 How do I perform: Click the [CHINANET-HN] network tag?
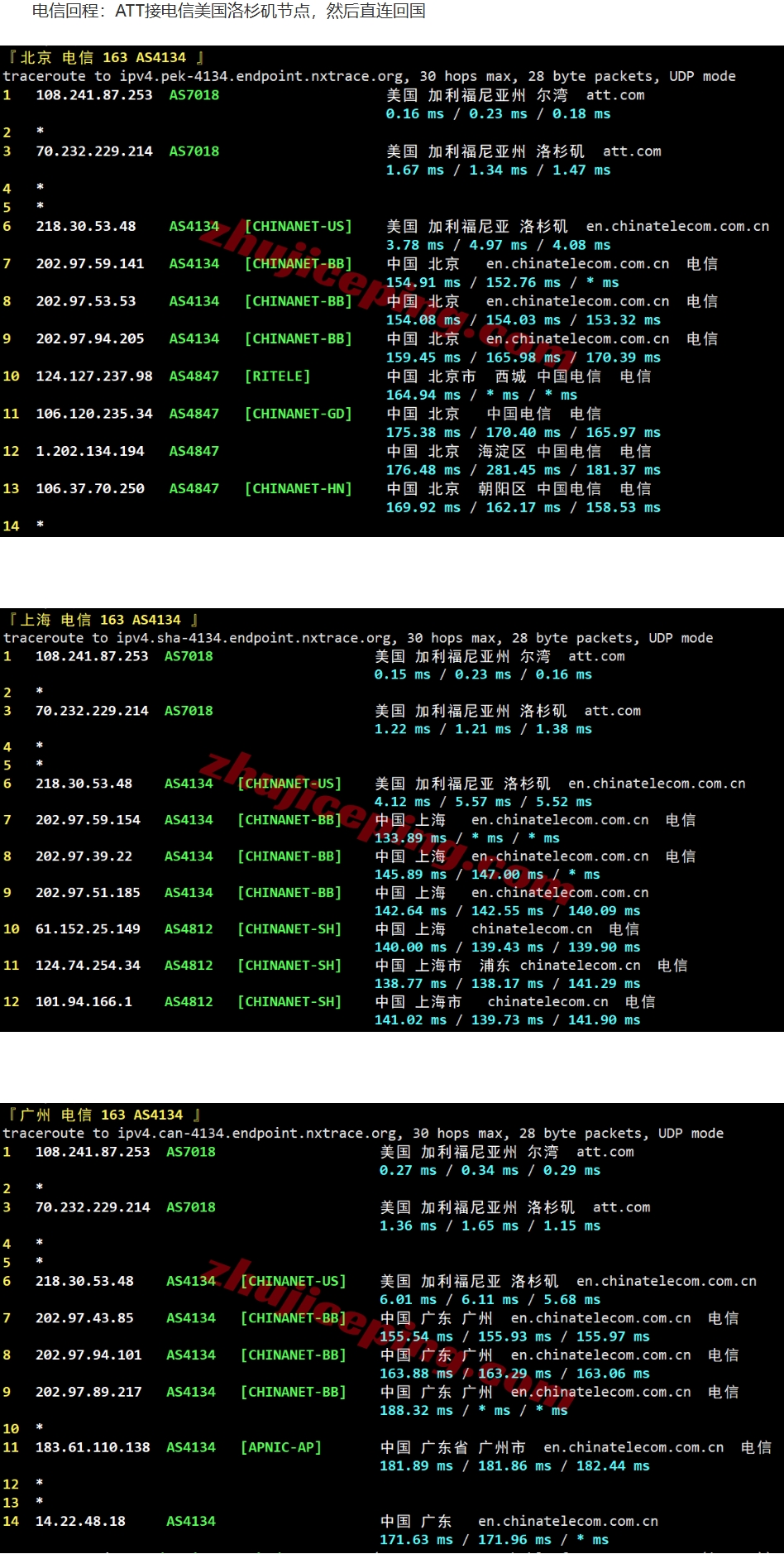tap(298, 489)
